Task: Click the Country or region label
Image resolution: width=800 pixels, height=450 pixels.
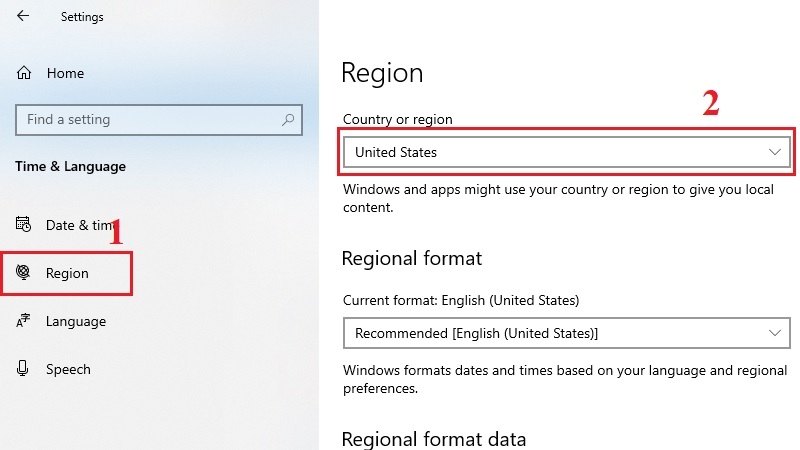Action: (x=397, y=119)
